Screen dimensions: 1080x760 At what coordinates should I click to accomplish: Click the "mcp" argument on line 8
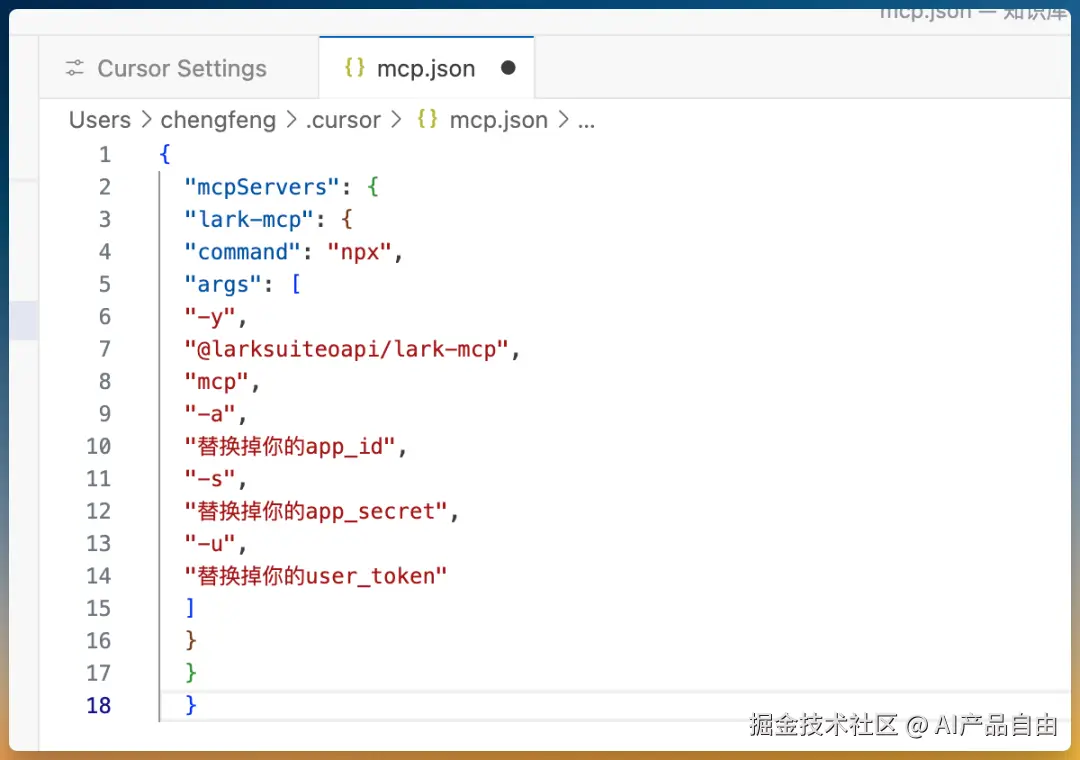coord(216,382)
